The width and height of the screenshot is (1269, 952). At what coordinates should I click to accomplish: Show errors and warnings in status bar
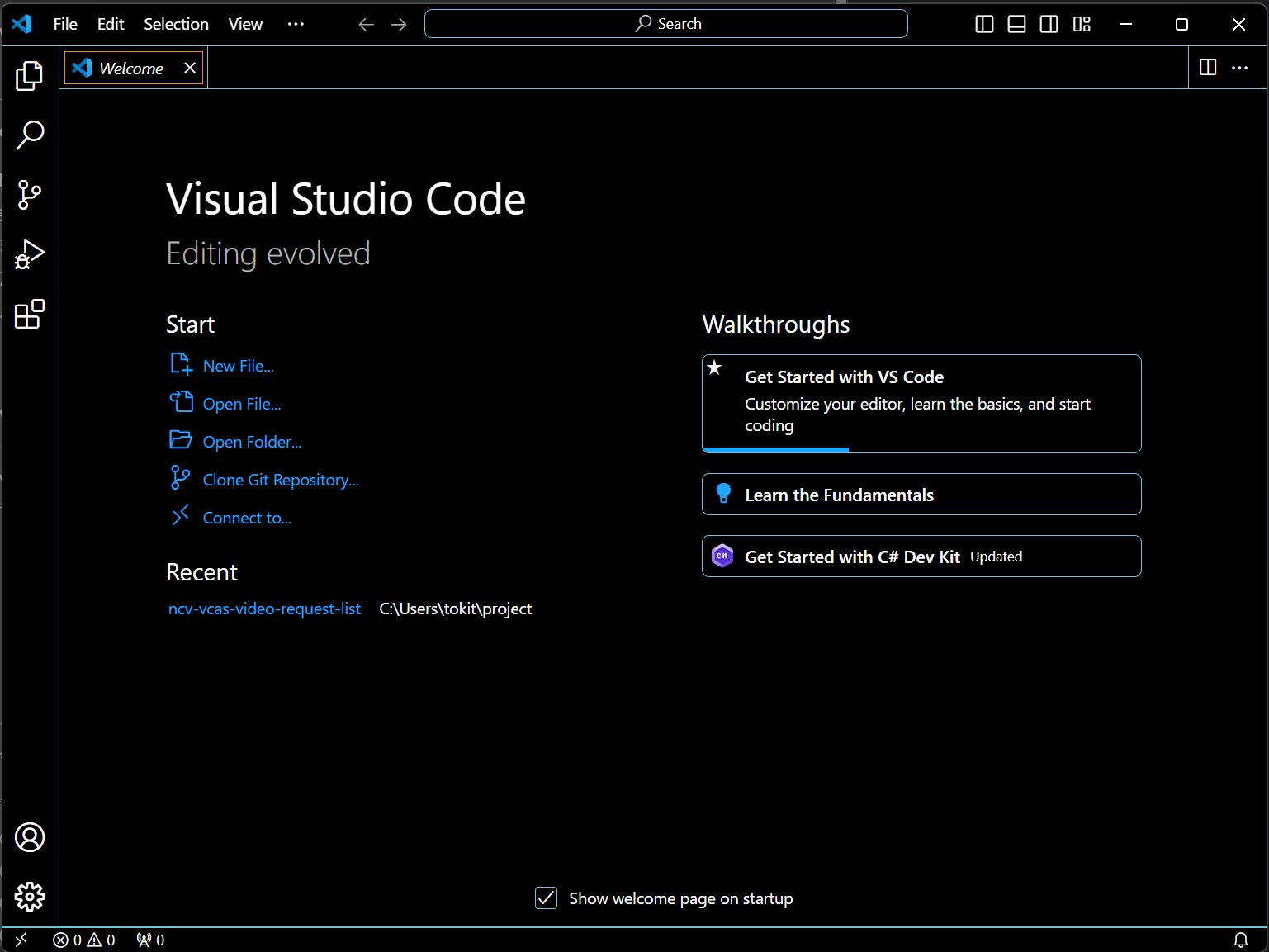tap(84, 940)
